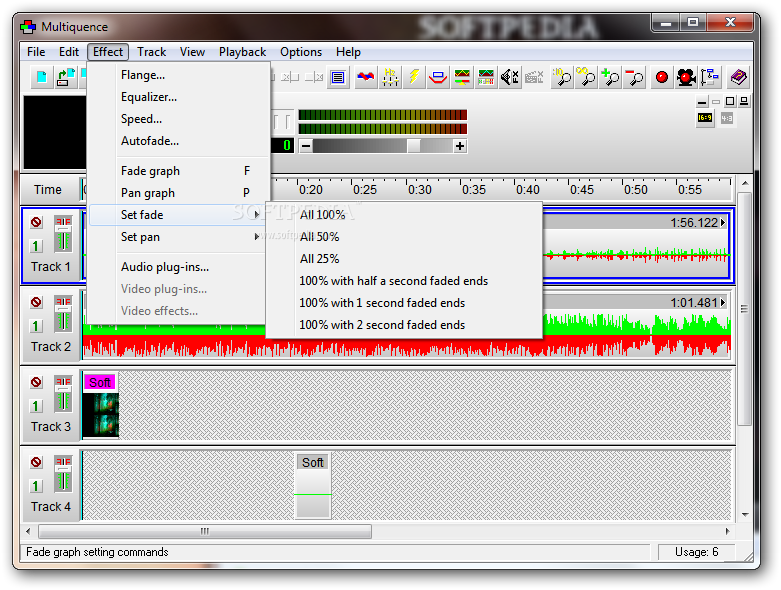Click the vertical scrollbar up arrow
Image resolution: width=781 pixels, height=590 pixels.
pyautogui.click(x=745, y=183)
